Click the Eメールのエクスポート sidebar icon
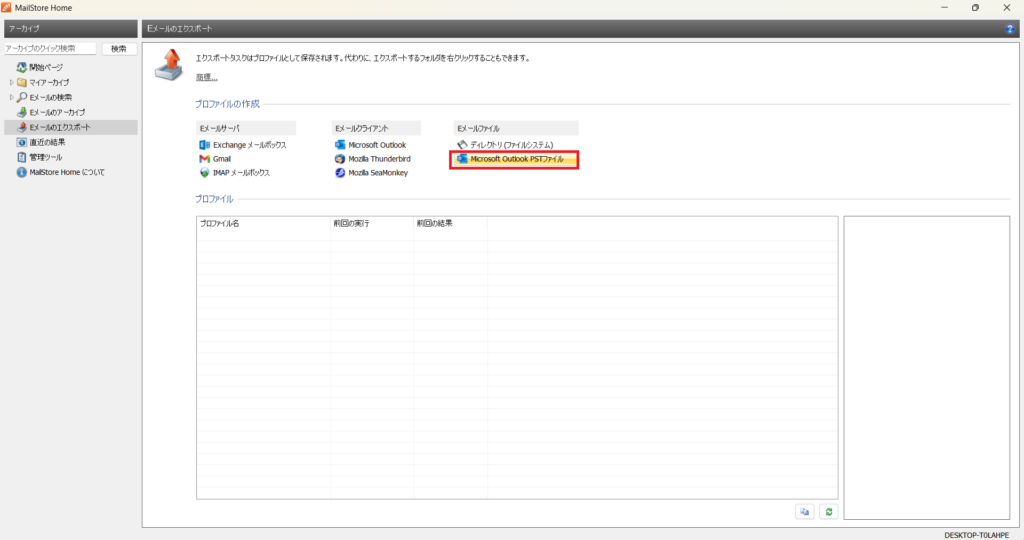The height and width of the screenshot is (540, 1024). coord(22,127)
